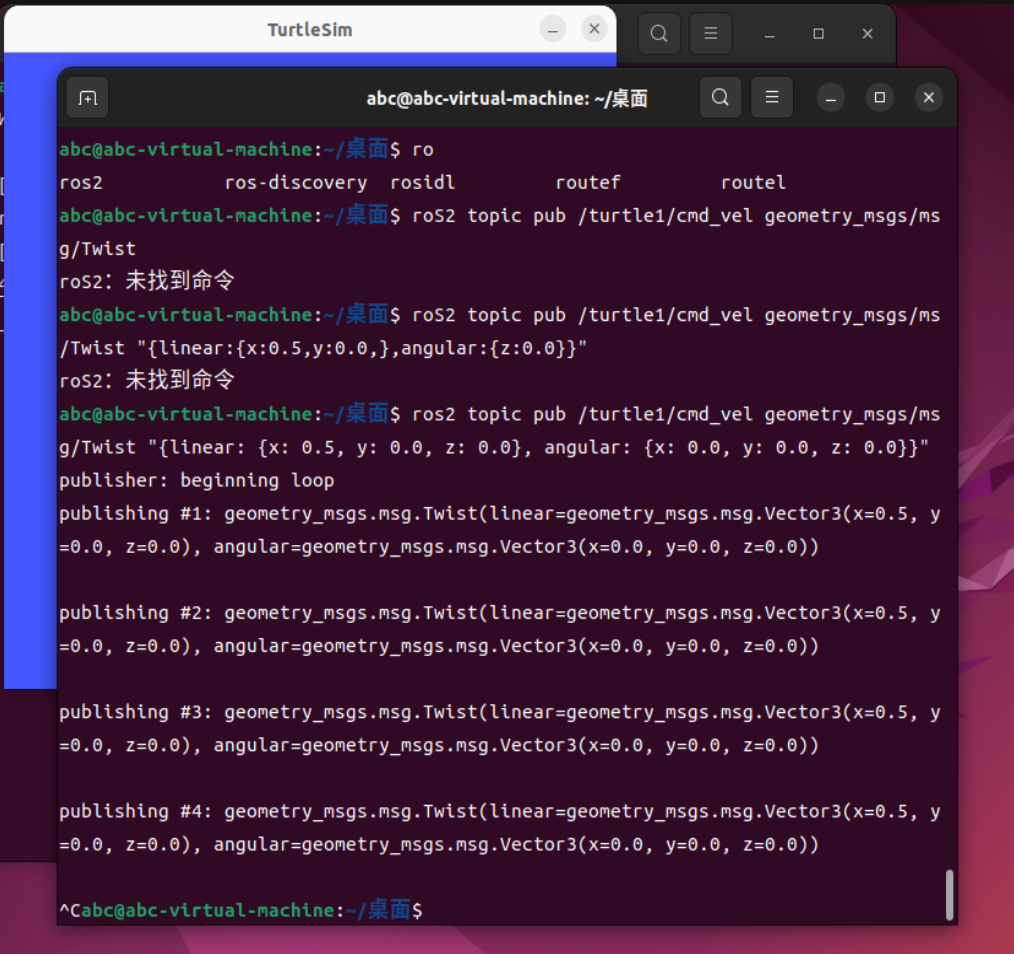This screenshot has height=954, width=1014.
Task: Close the front terminal window
Action: 929,98
